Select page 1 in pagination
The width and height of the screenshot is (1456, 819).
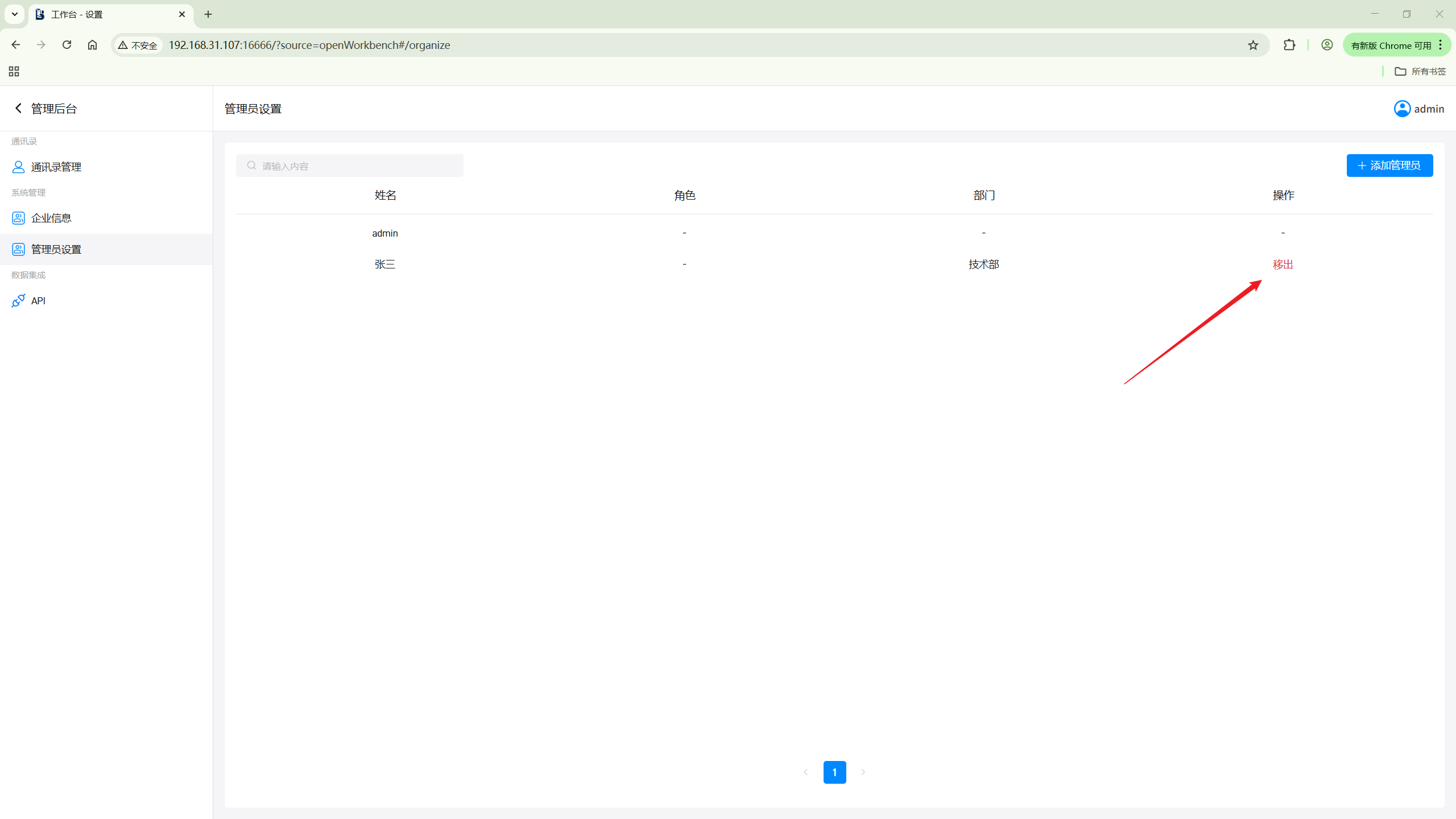coord(834,772)
